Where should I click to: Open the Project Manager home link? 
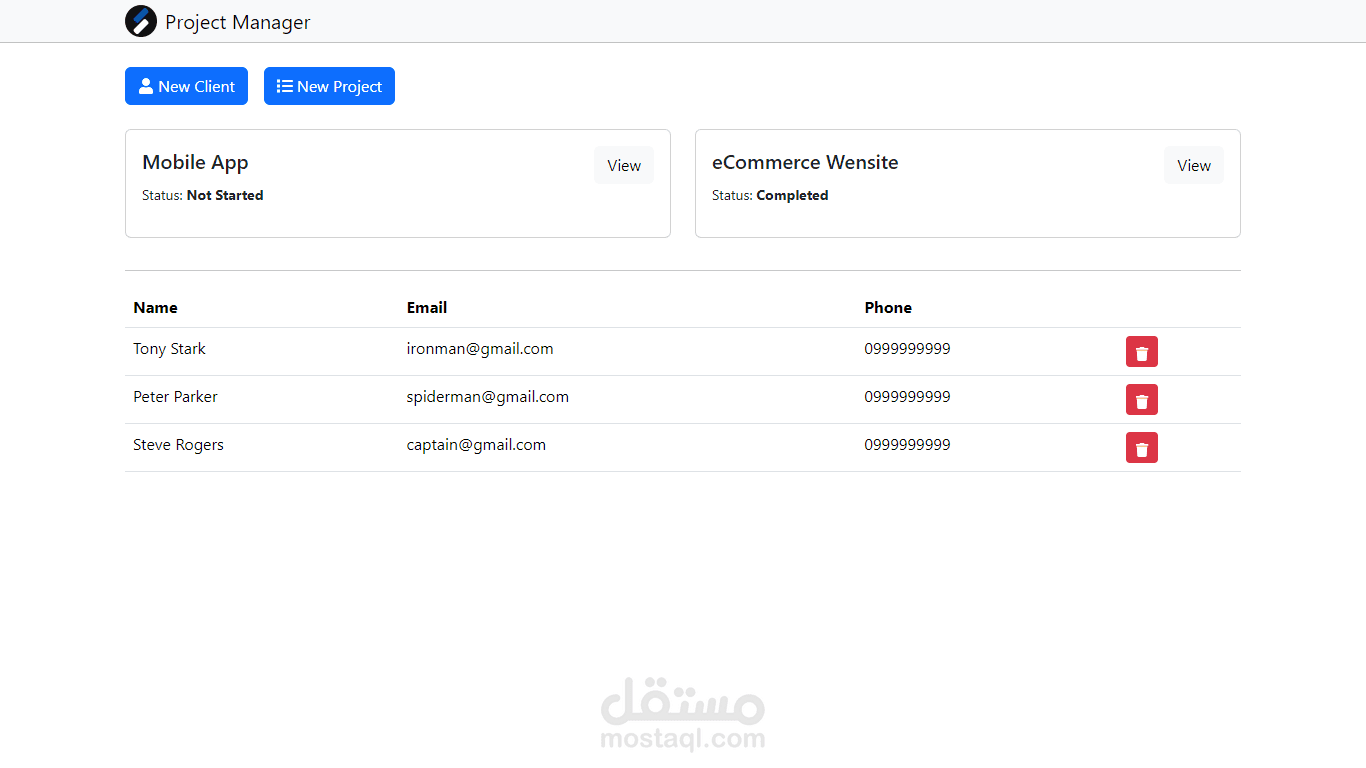(x=218, y=22)
